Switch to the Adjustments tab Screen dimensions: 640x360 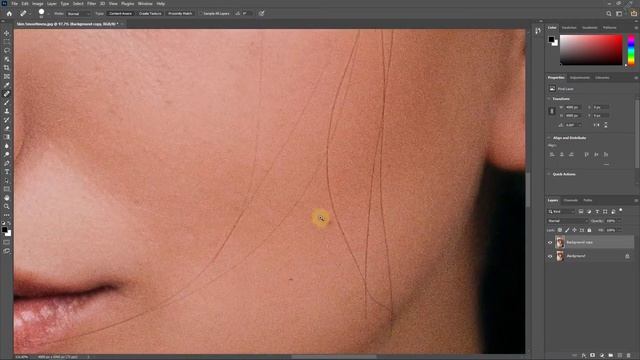(580, 78)
